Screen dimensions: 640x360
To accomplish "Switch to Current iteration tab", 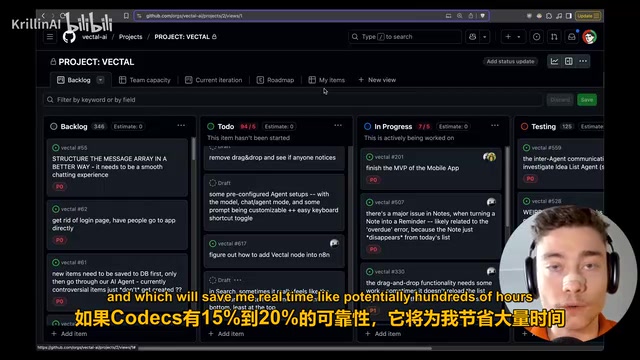I will coord(213,80).
